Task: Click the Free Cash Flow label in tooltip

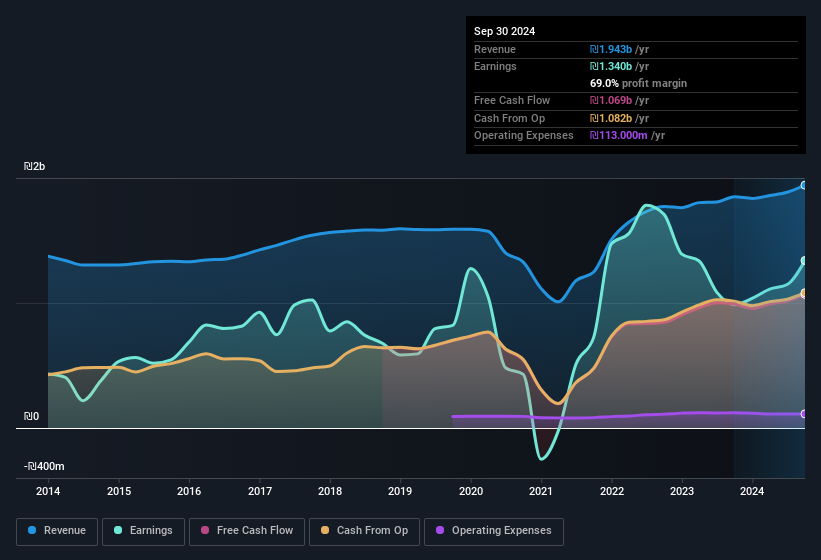Action: tap(512, 100)
